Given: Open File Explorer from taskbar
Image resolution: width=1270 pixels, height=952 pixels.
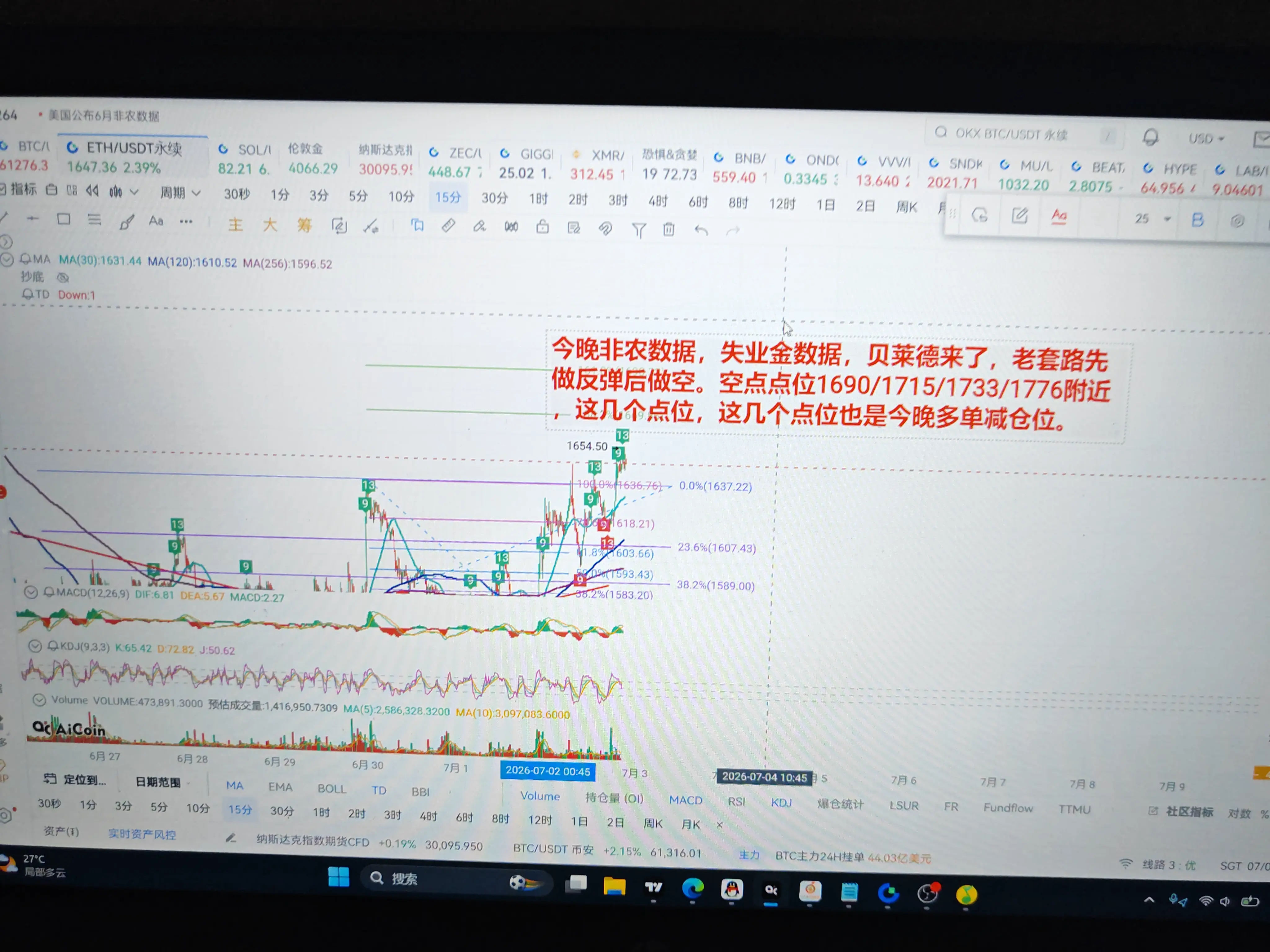Looking at the screenshot, I should pyautogui.click(x=614, y=886).
